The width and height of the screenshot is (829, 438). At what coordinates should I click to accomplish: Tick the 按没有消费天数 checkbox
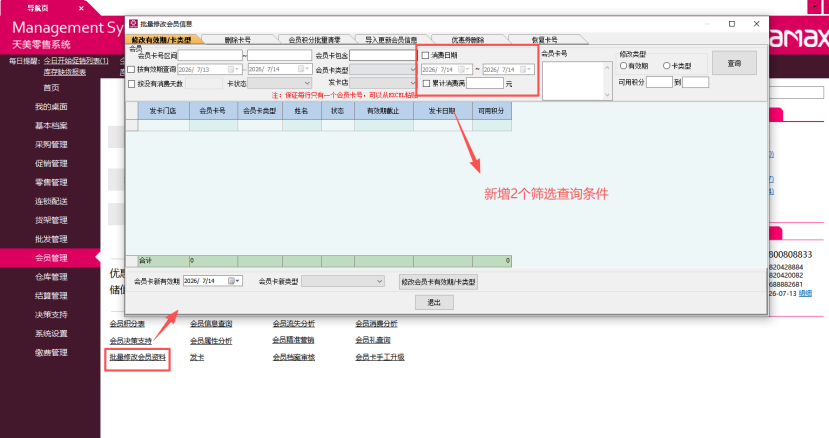click(x=132, y=84)
